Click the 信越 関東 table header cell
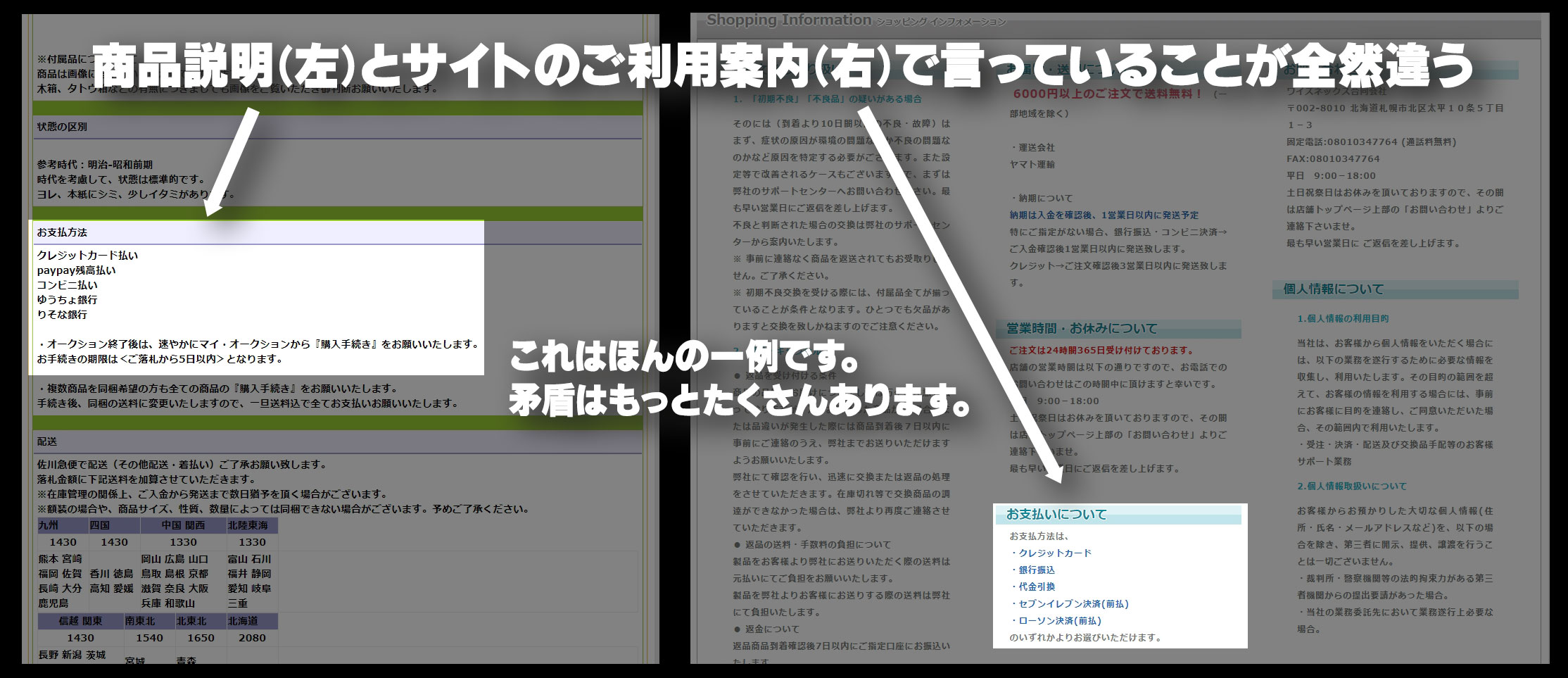The image size is (1568, 678). coord(80,621)
